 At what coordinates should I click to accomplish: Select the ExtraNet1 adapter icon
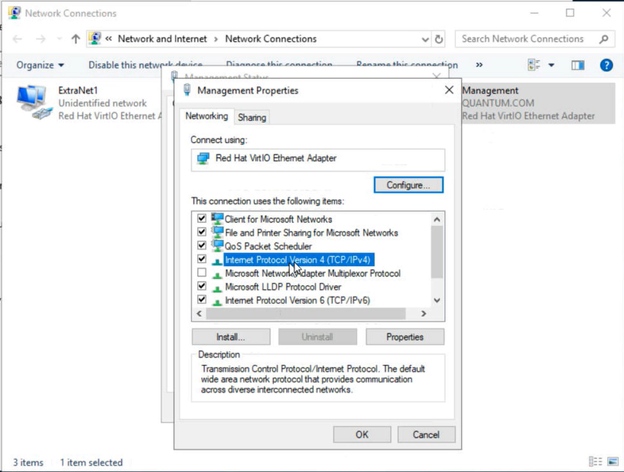(34, 102)
